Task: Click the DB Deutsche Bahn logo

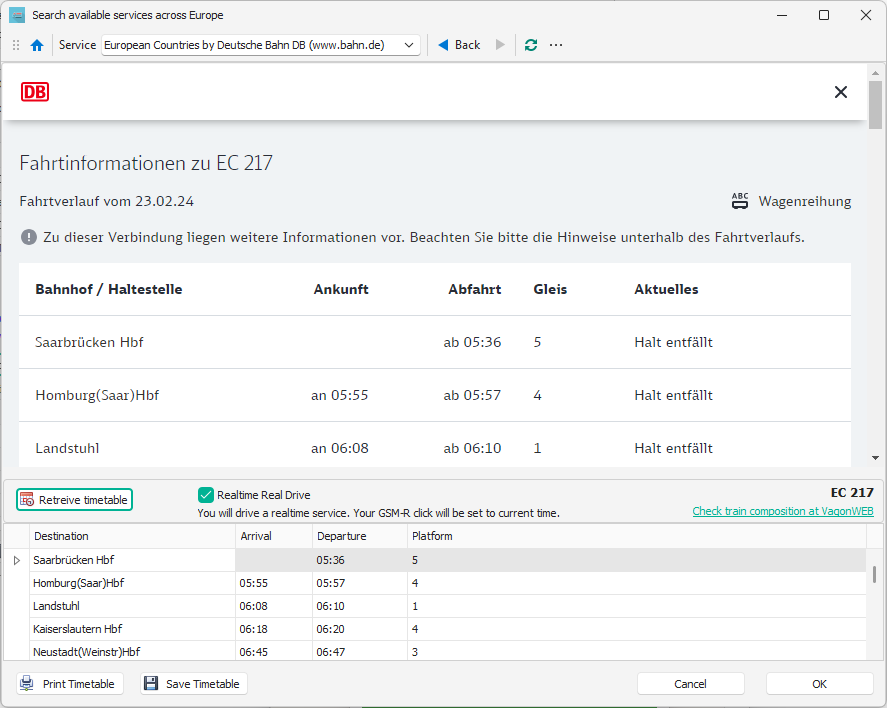Action: [x=35, y=92]
